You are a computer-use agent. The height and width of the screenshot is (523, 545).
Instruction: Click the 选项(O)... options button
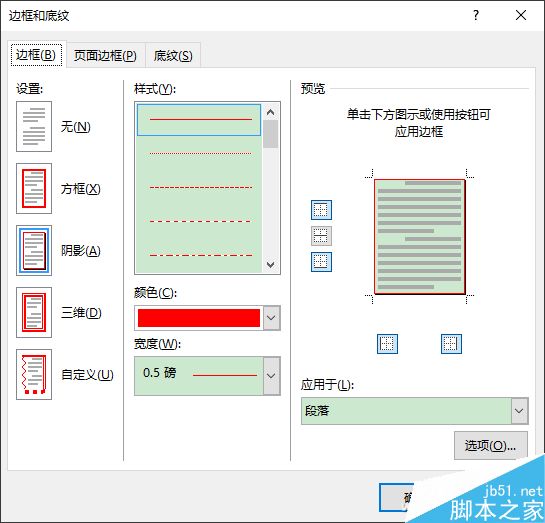pyautogui.click(x=490, y=445)
